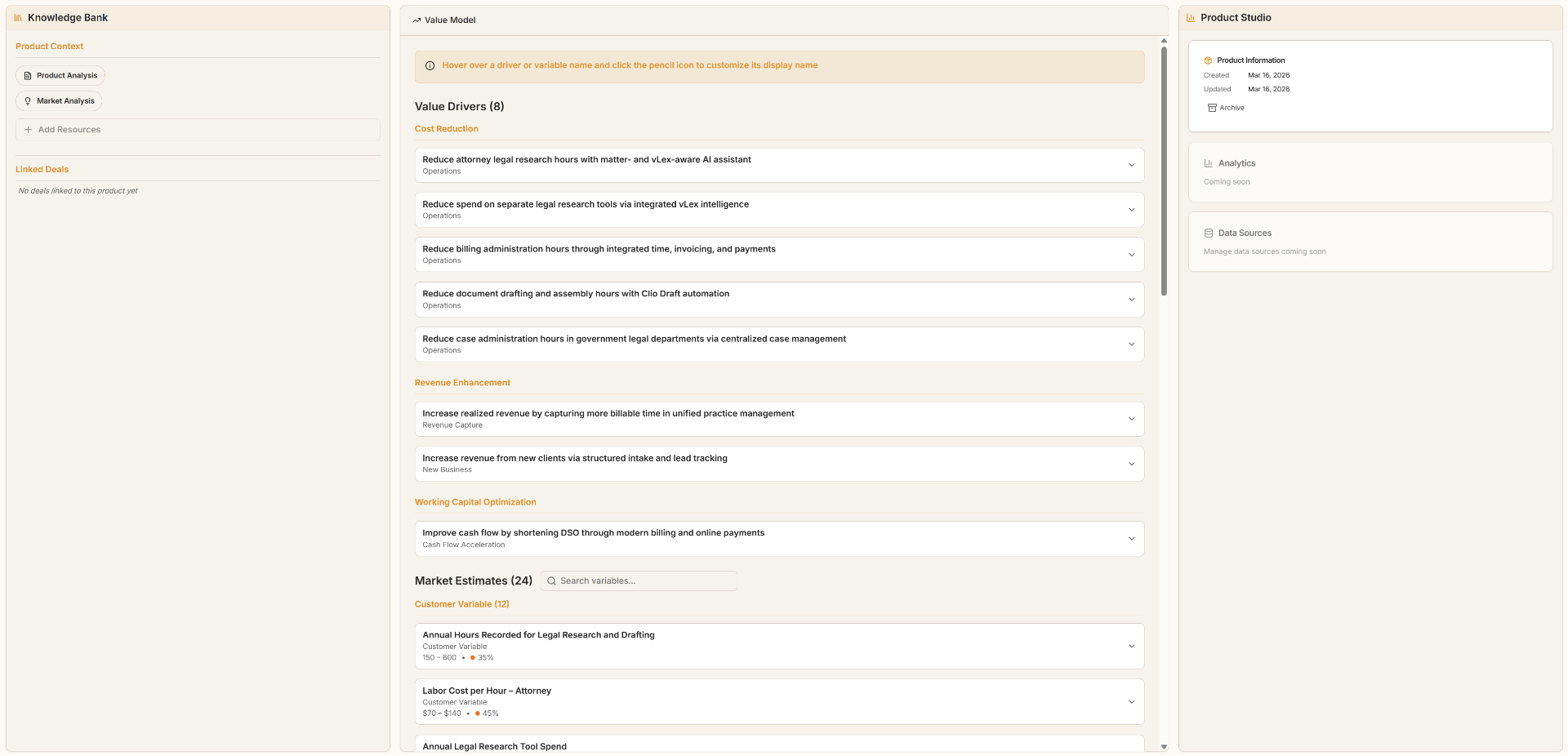
Task: Click orange confidence dot beside 35%
Action: 473,658
